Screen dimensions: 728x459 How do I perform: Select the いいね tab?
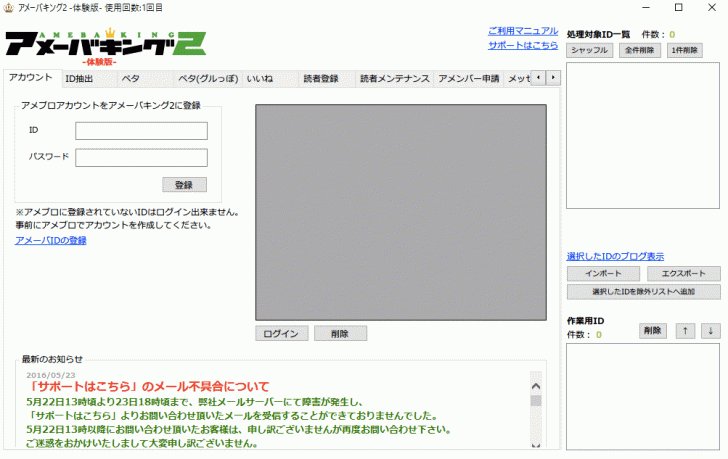coord(260,78)
